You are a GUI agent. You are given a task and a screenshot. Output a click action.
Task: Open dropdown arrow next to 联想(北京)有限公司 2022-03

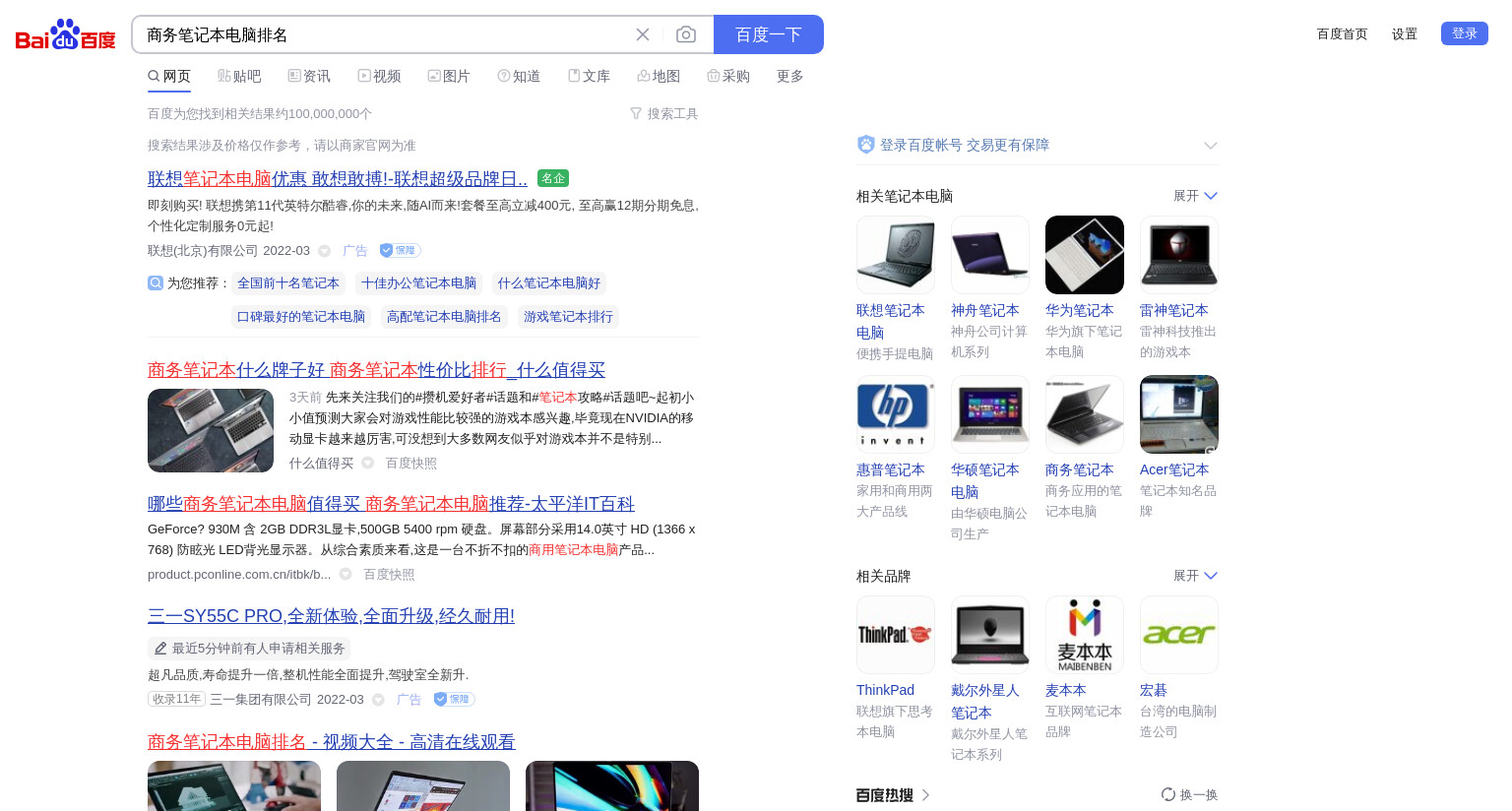point(324,251)
